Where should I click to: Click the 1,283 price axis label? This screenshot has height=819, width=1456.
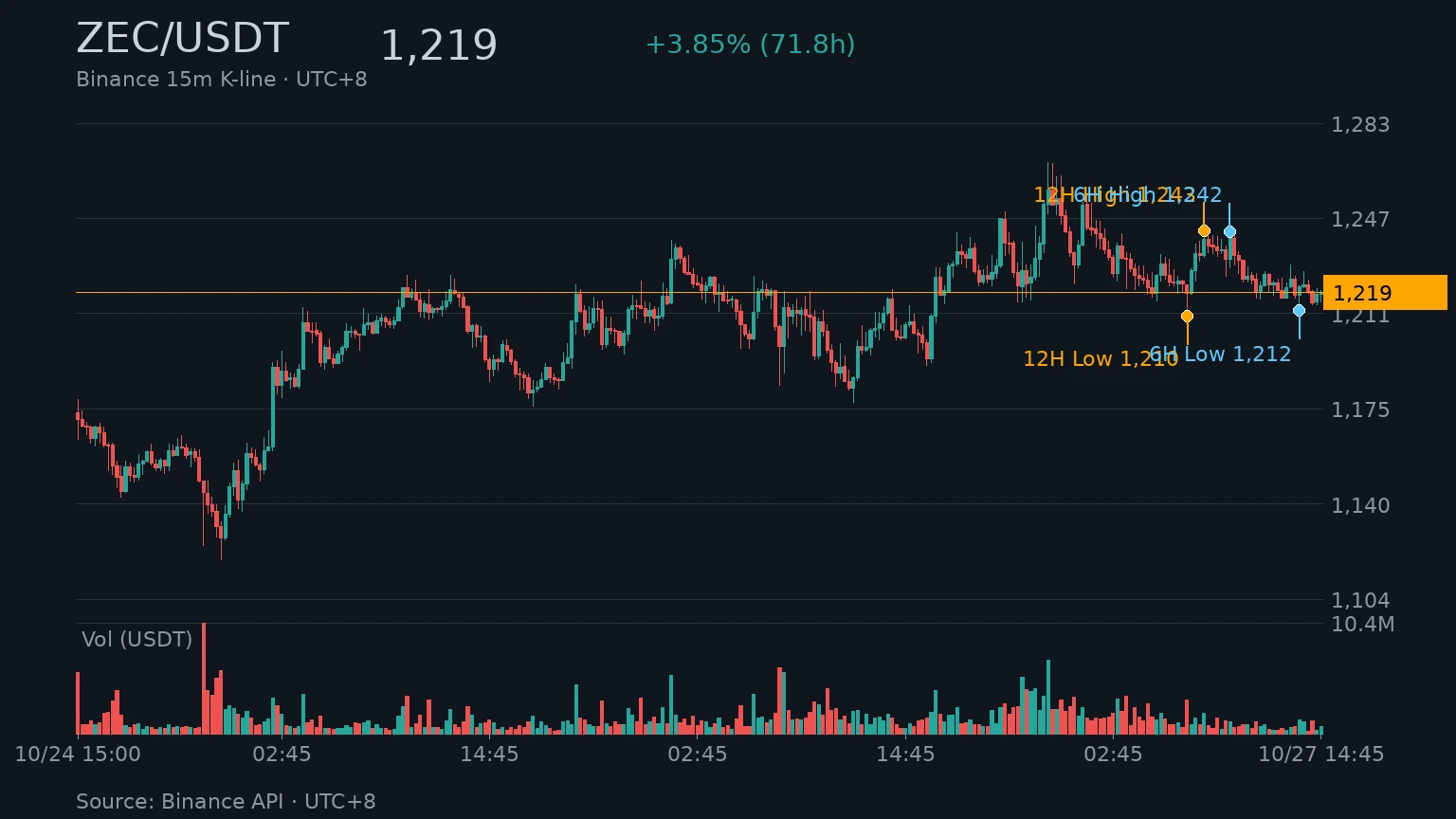pos(1360,124)
